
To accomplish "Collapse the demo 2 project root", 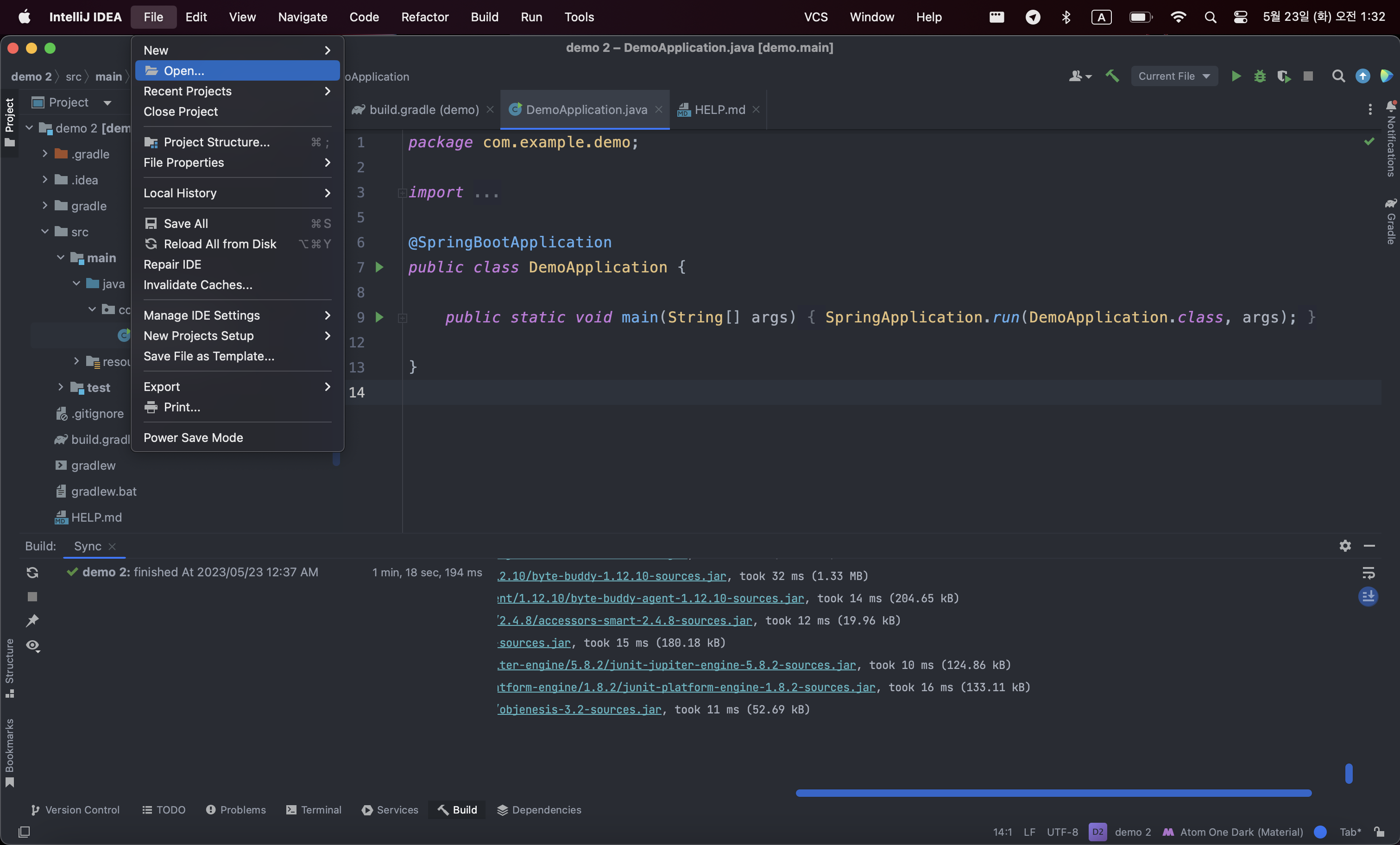I will click(28, 128).
